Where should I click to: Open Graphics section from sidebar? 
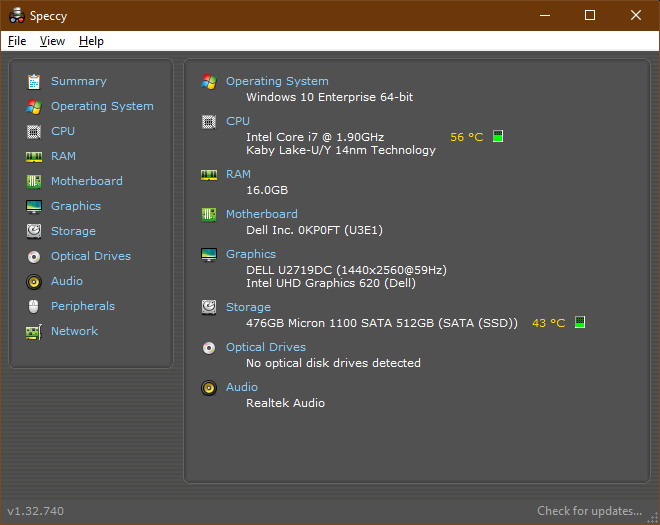pyautogui.click(x=76, y=206)
